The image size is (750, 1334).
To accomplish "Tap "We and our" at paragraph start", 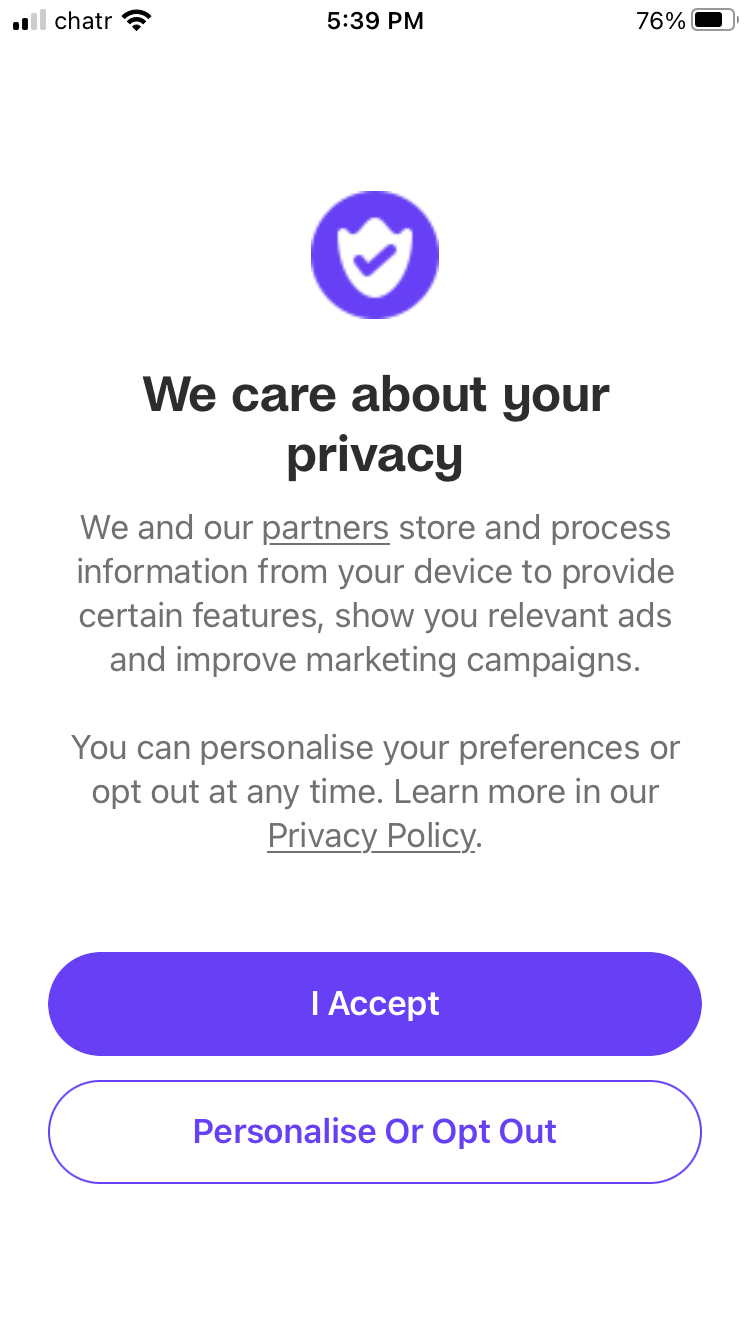I will (x=166, y=528).
